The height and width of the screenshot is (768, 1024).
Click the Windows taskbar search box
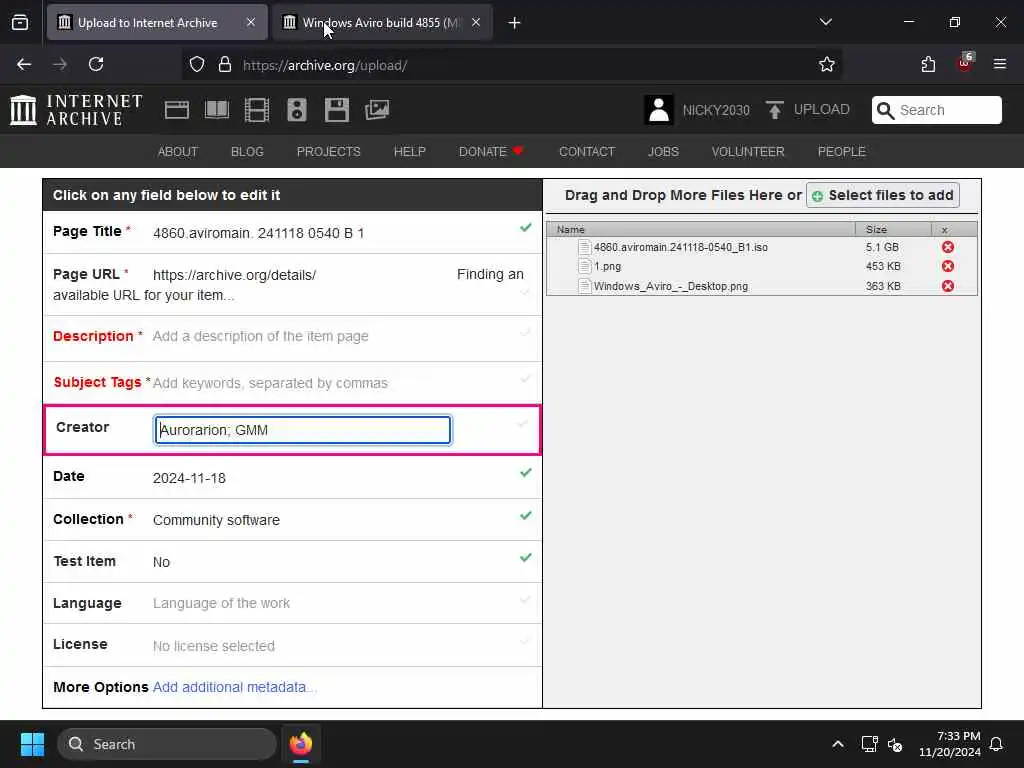pos(167,744)
